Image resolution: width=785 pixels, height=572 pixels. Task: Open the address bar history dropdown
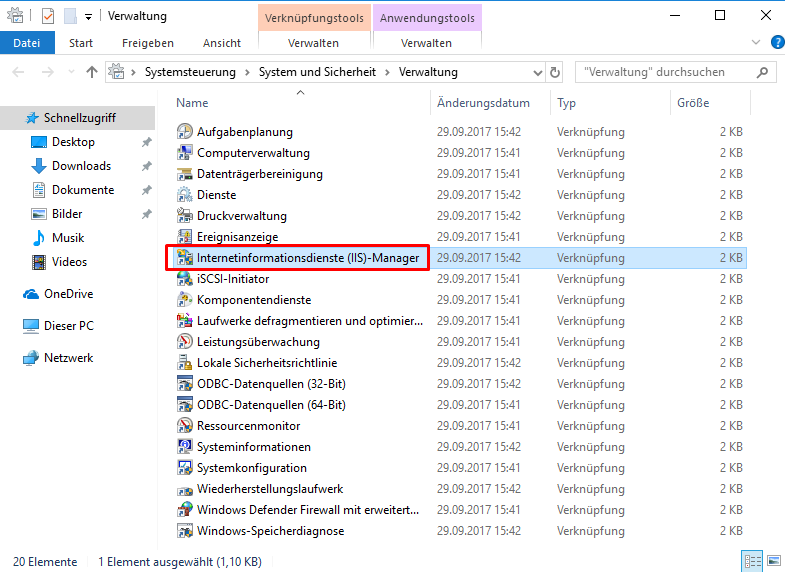[538, 73]
